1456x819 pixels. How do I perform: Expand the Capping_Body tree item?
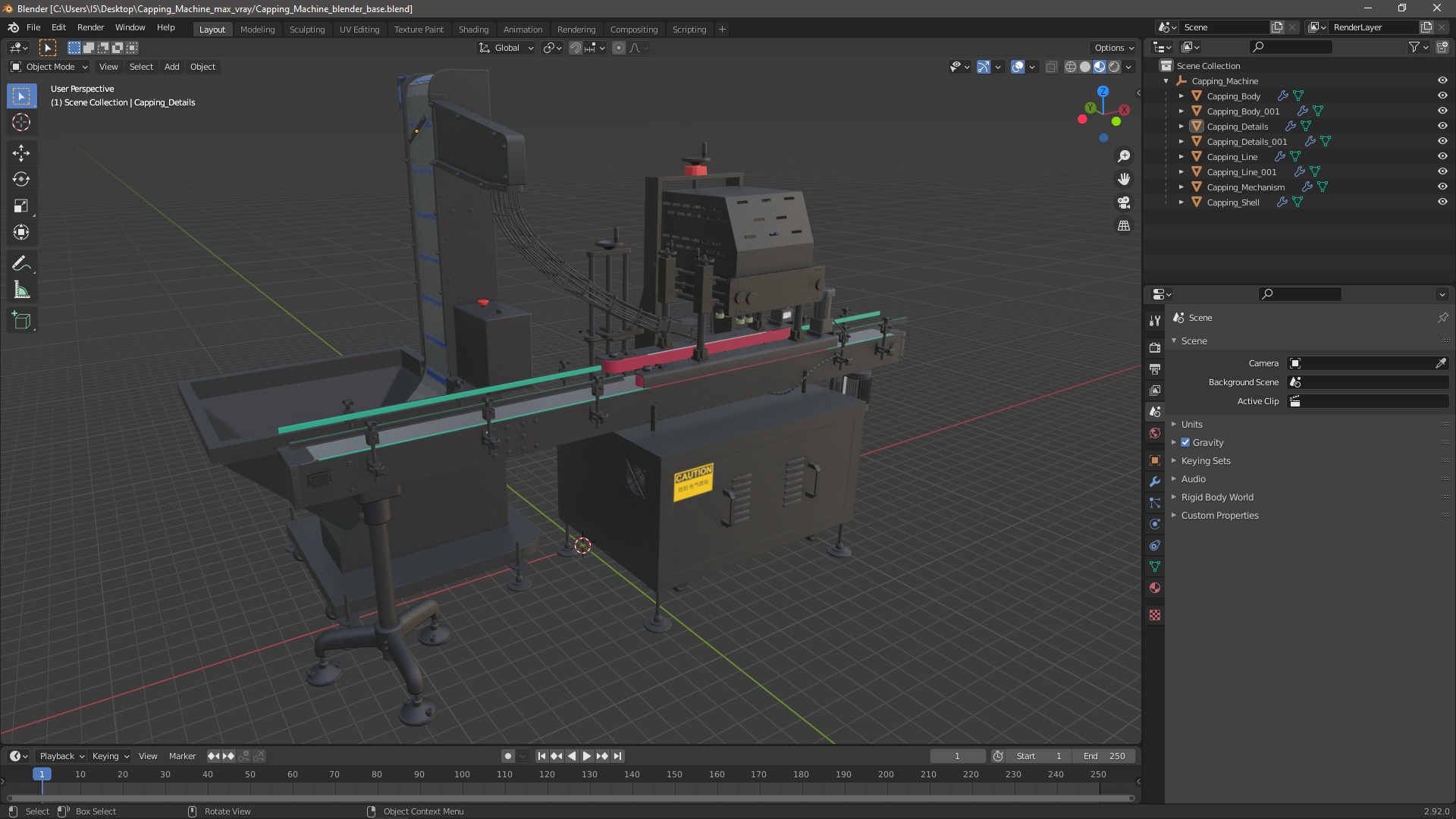1181,96
